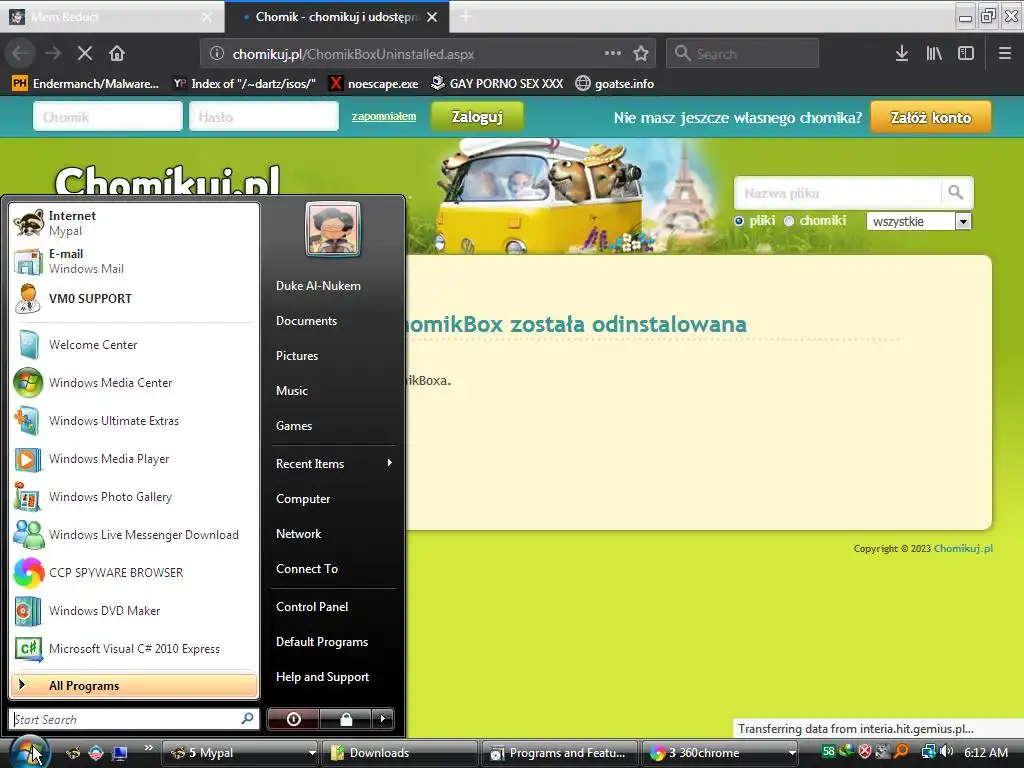
Task: Stop page loading in browser
Action: click(85, 54)
